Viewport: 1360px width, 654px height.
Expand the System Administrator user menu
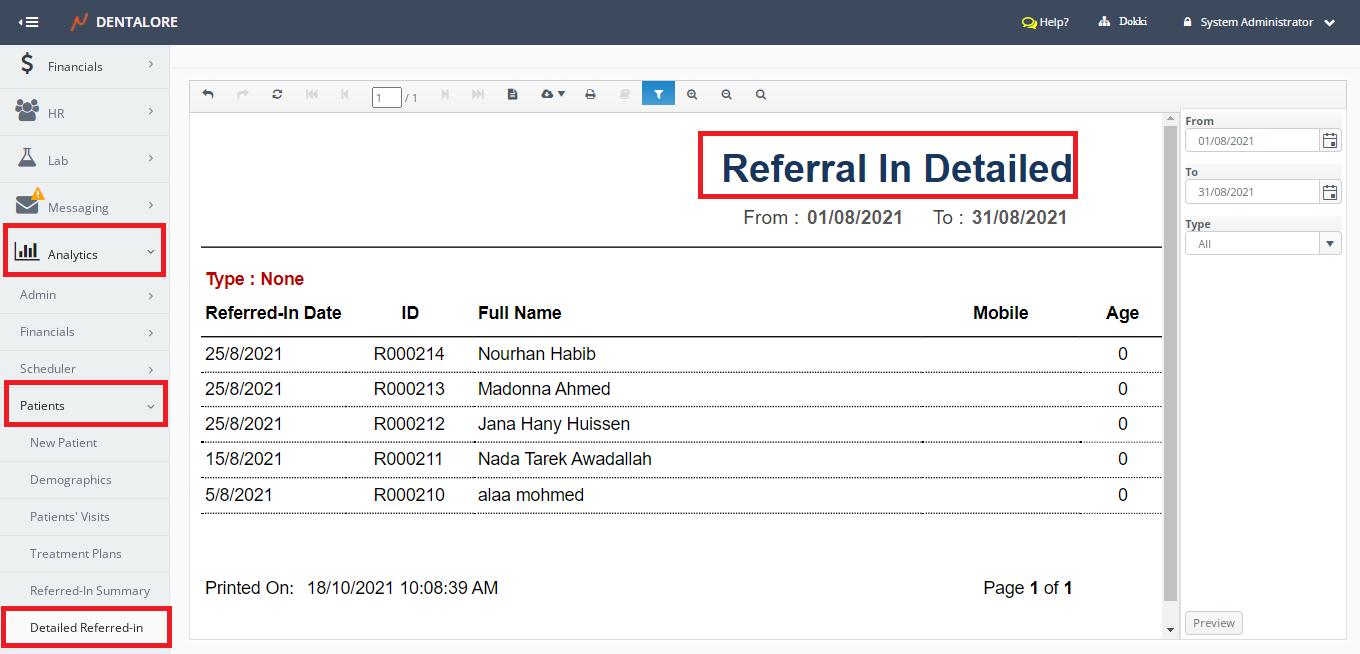[1258, 22]
